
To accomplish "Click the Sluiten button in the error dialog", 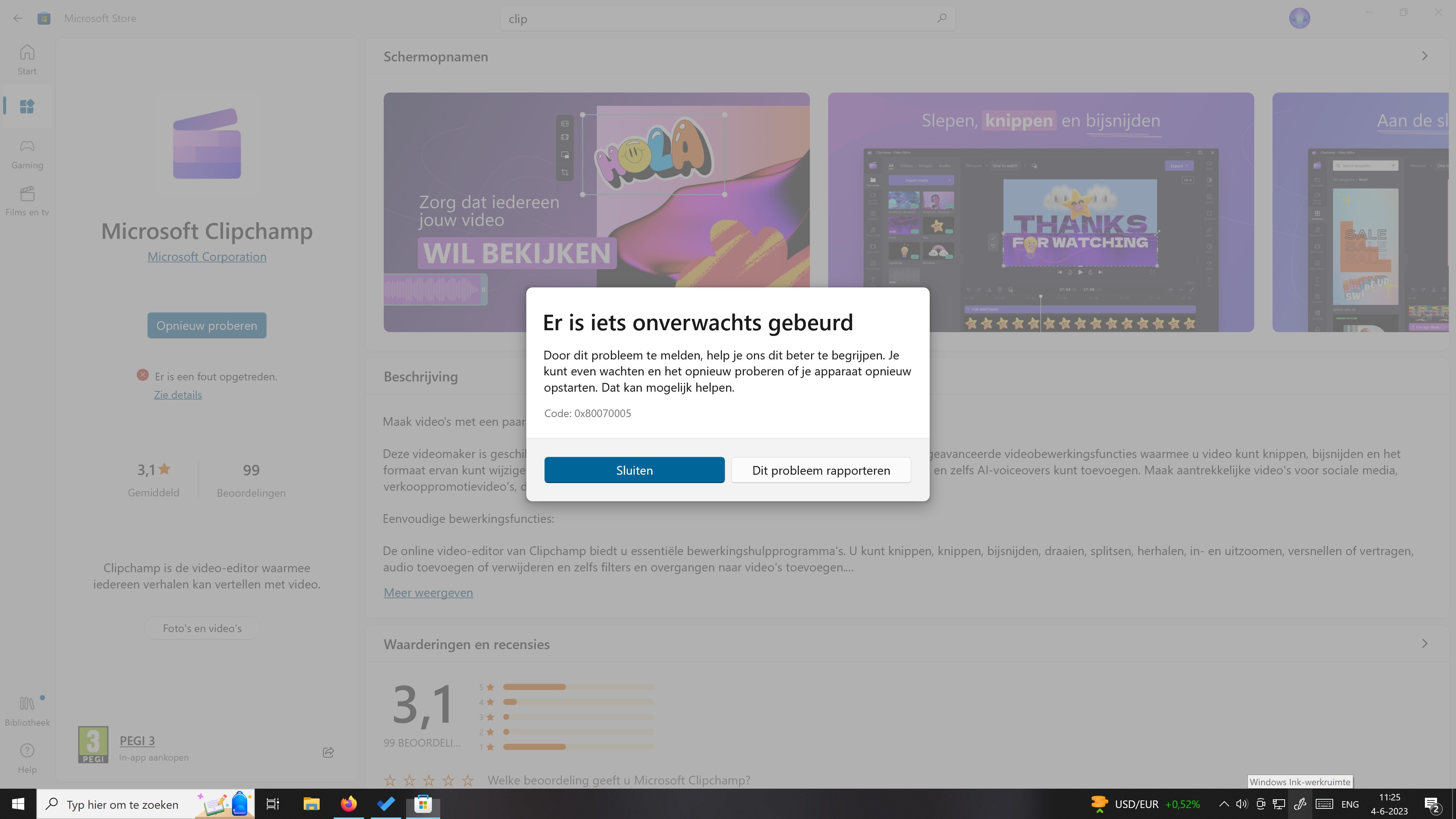I will click(x=634, y=470).
